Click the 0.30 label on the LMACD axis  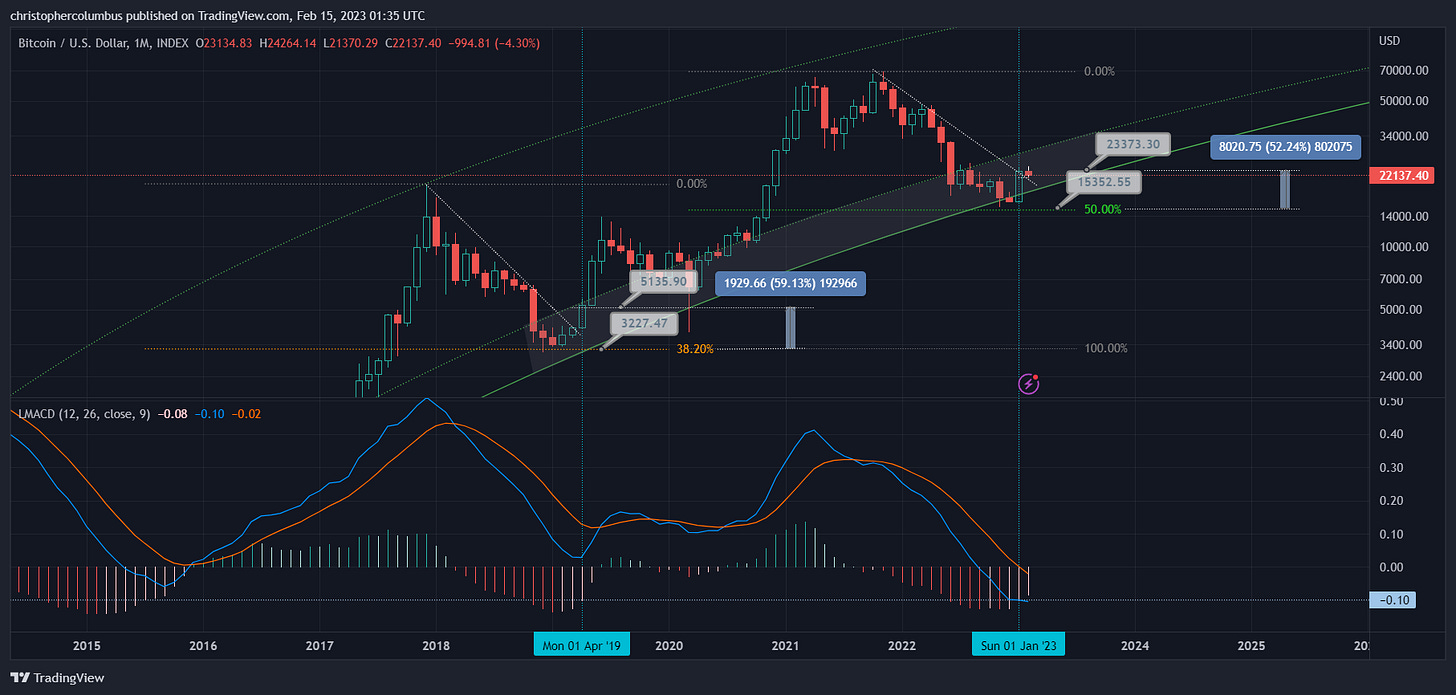pos(1393,467)
